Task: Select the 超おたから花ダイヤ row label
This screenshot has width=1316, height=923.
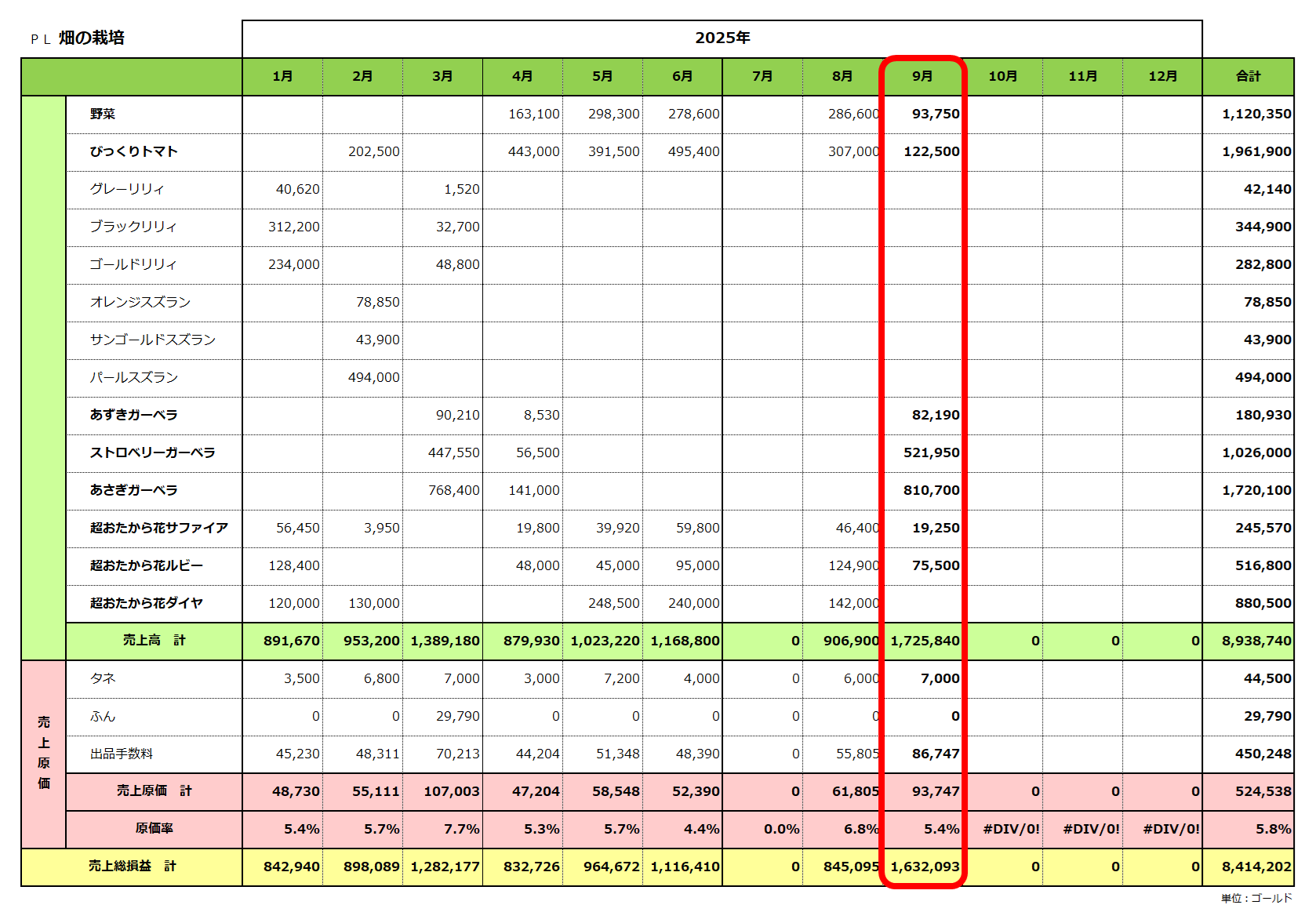Action: point(146,603)
